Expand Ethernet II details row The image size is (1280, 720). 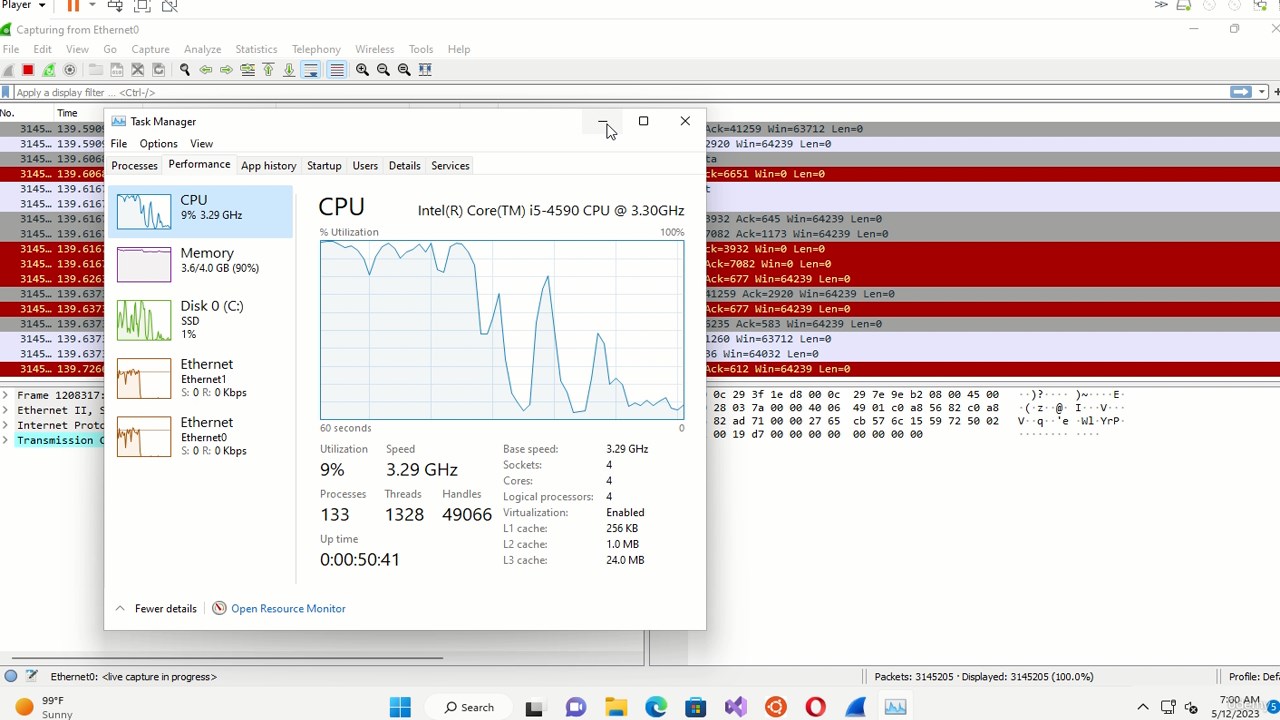(5, 410)
